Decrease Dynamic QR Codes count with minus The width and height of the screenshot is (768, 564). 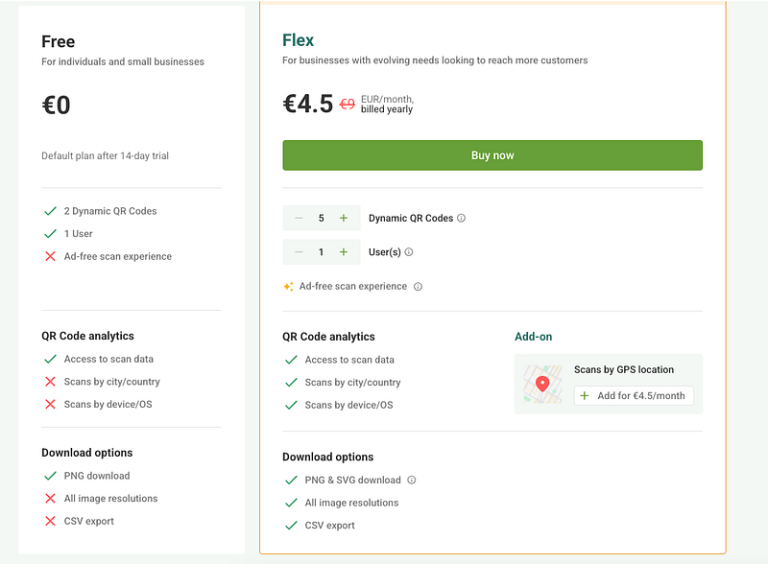click(299, 218)
